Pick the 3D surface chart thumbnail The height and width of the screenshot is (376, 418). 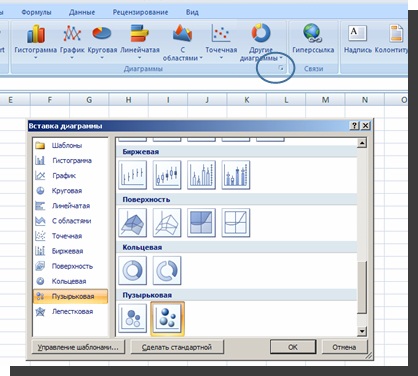pyautogui.click(x=132, y=222)
